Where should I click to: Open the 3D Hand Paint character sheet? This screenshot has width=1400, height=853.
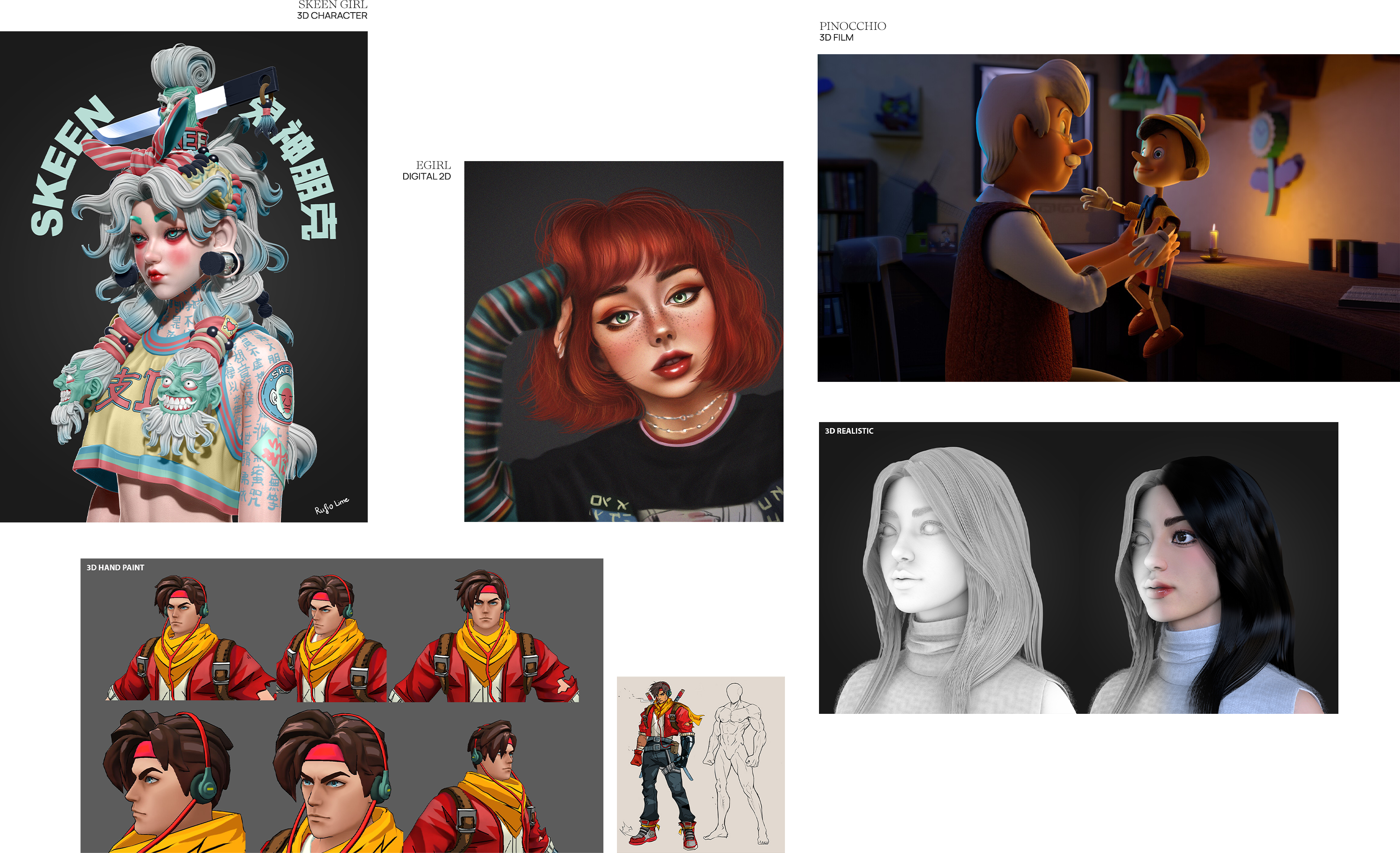tap(342, 705)
